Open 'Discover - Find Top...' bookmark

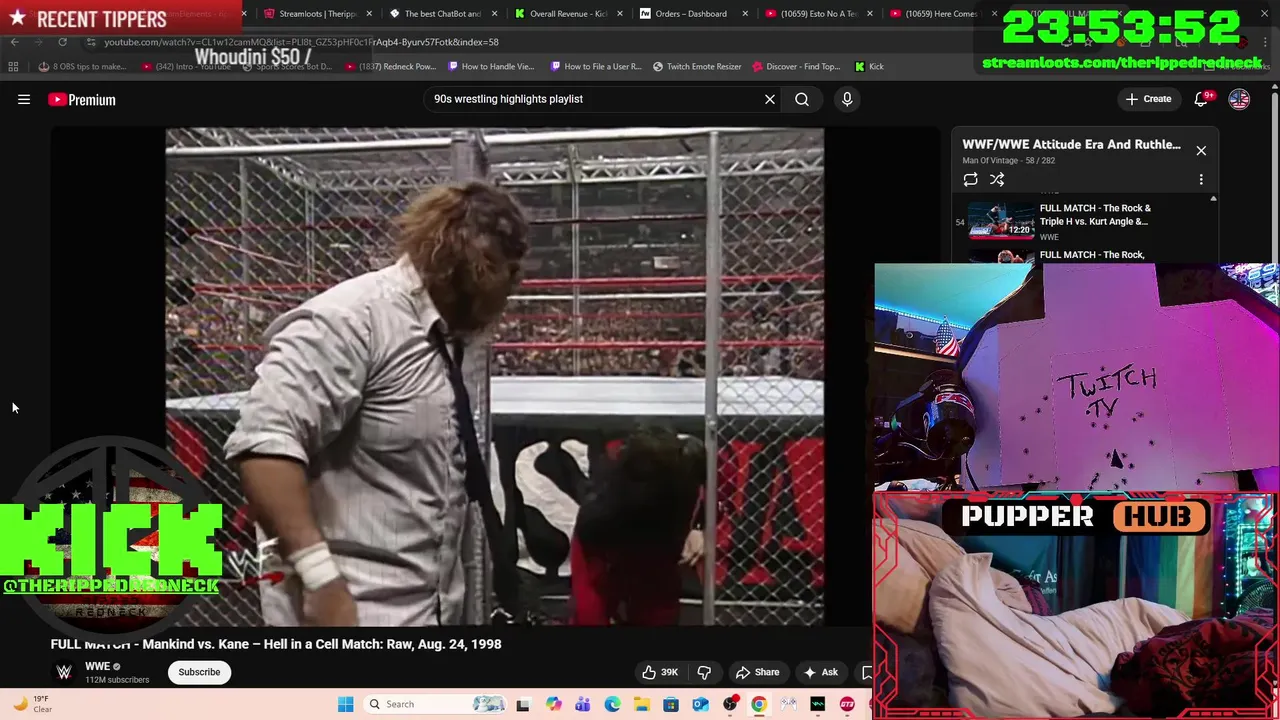pyautogui.click(x=796, y=66)
